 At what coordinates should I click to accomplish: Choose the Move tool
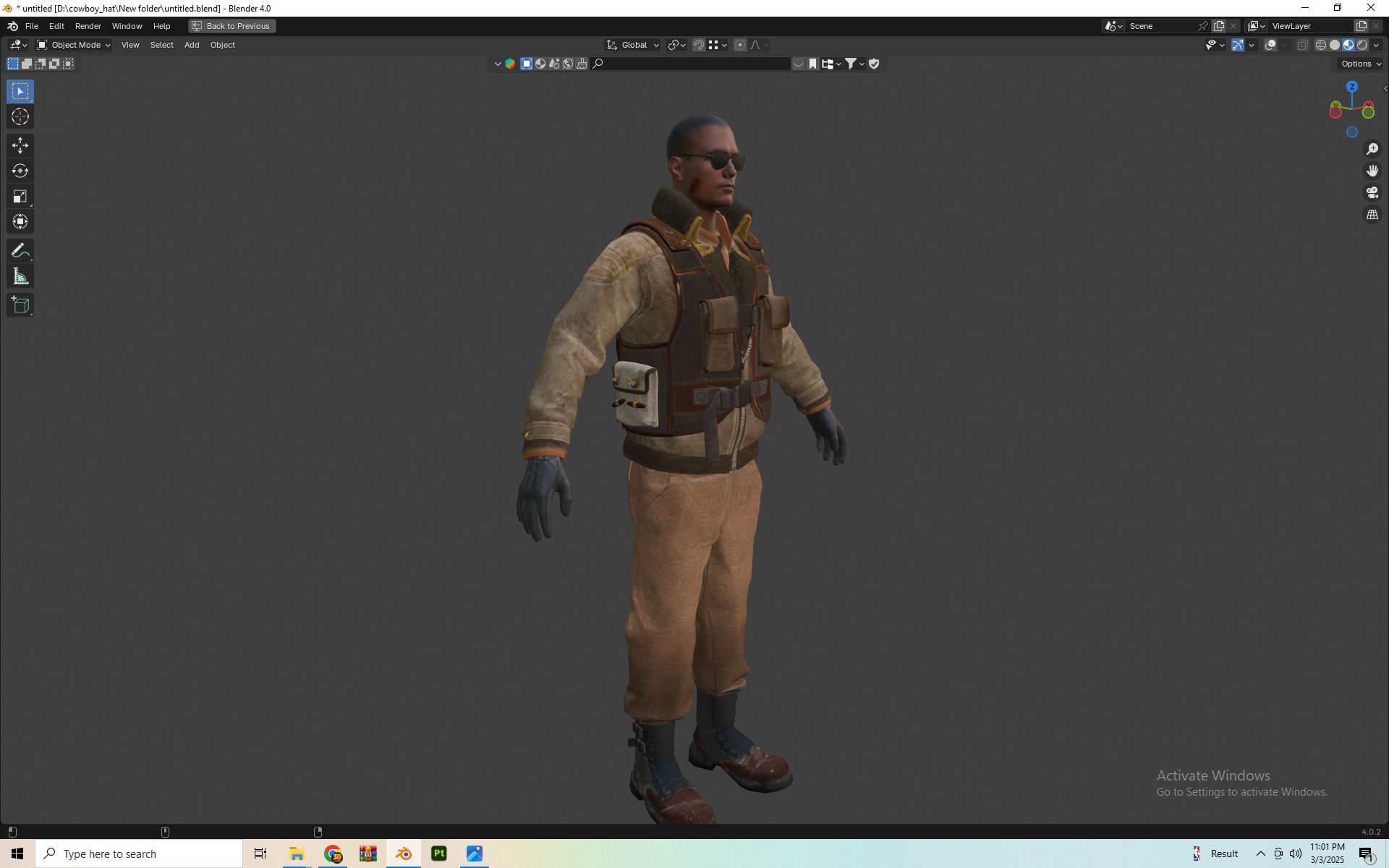pyautogui.click(x=20, y=145)
